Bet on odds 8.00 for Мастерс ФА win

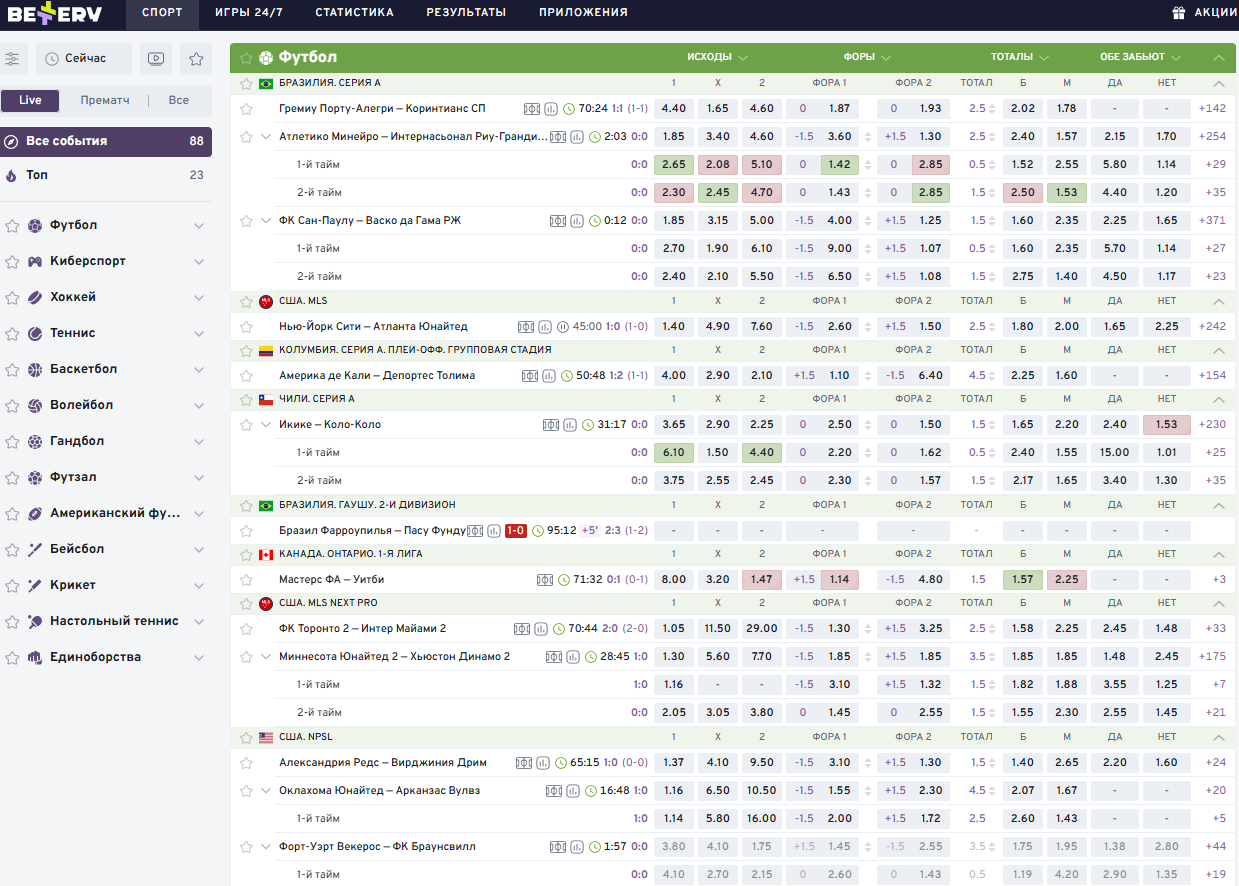[x=674, y=579]
